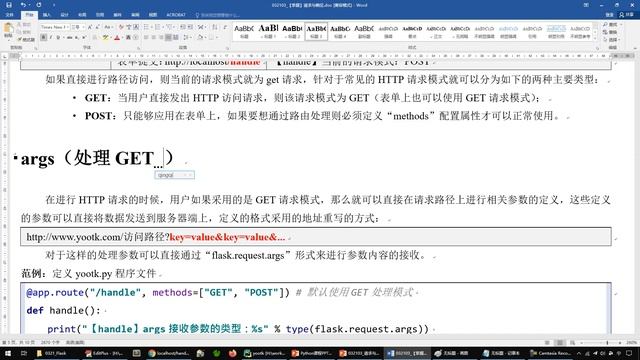Screen dimensions: 640x360
Task: Open the ACROBAT ribbon tab
Action: 176,15
